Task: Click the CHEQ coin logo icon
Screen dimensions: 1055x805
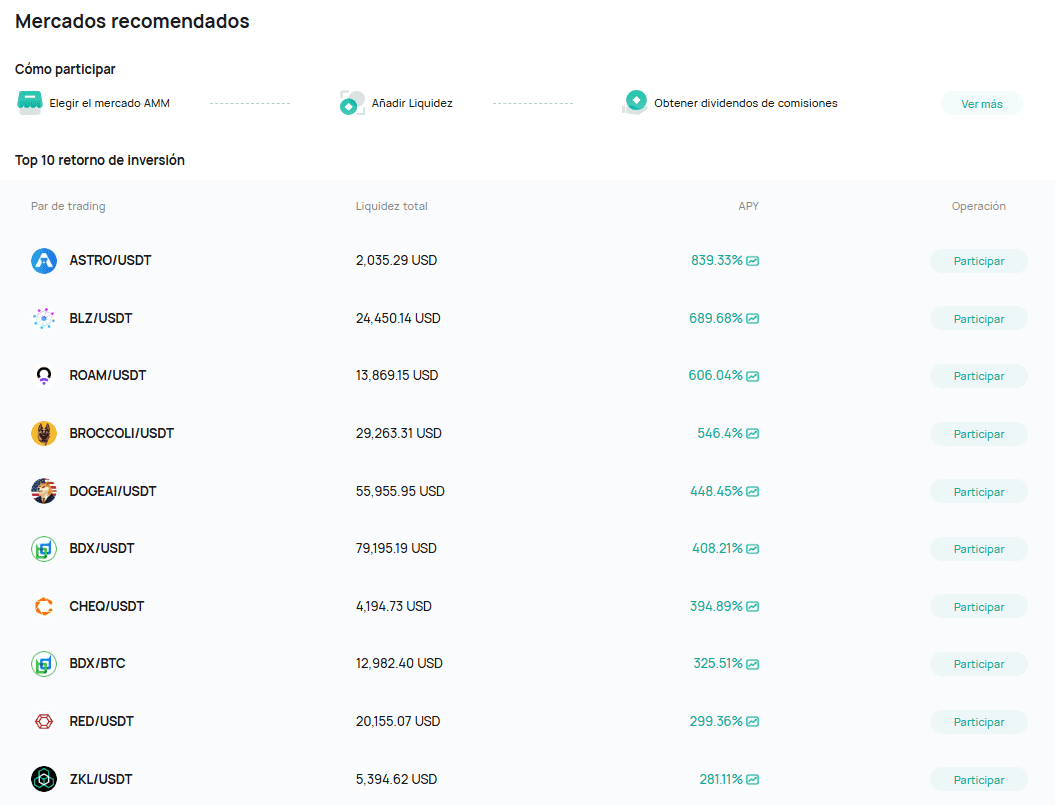Action: (x=44, y=606)
